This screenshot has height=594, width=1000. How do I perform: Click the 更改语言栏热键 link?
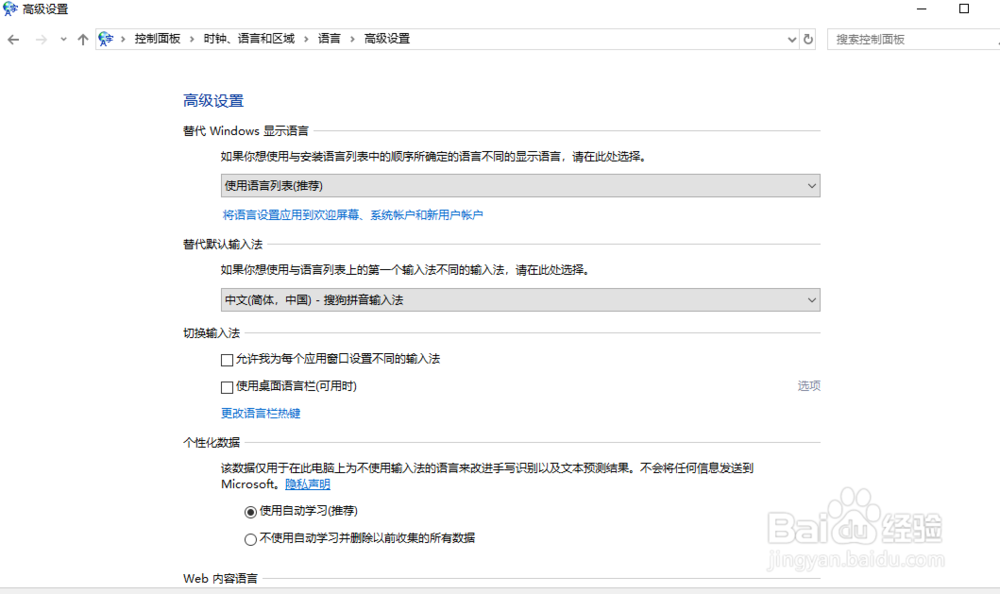pos(260,413)
